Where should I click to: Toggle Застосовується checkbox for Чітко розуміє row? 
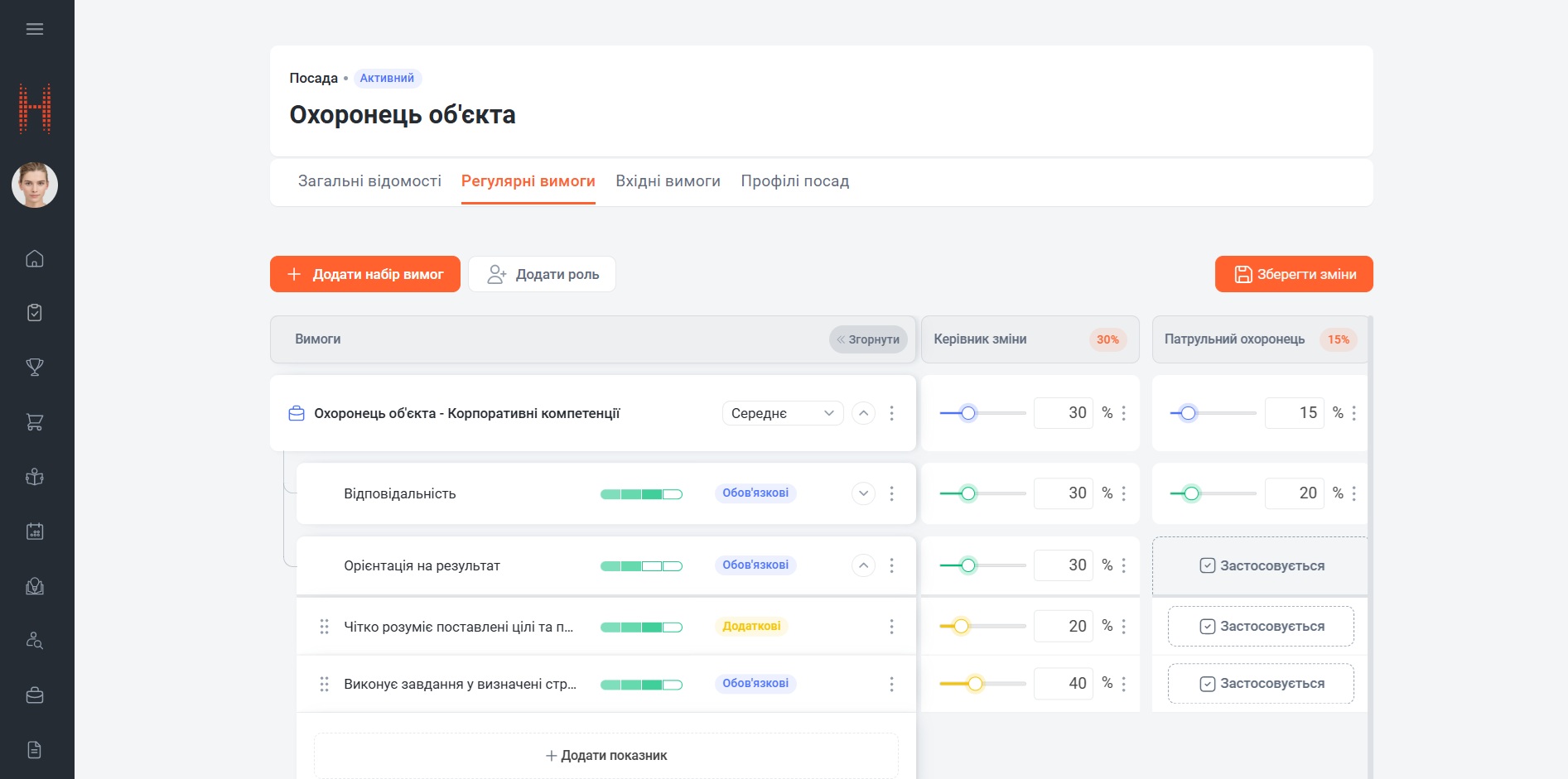click(1208, 626)
